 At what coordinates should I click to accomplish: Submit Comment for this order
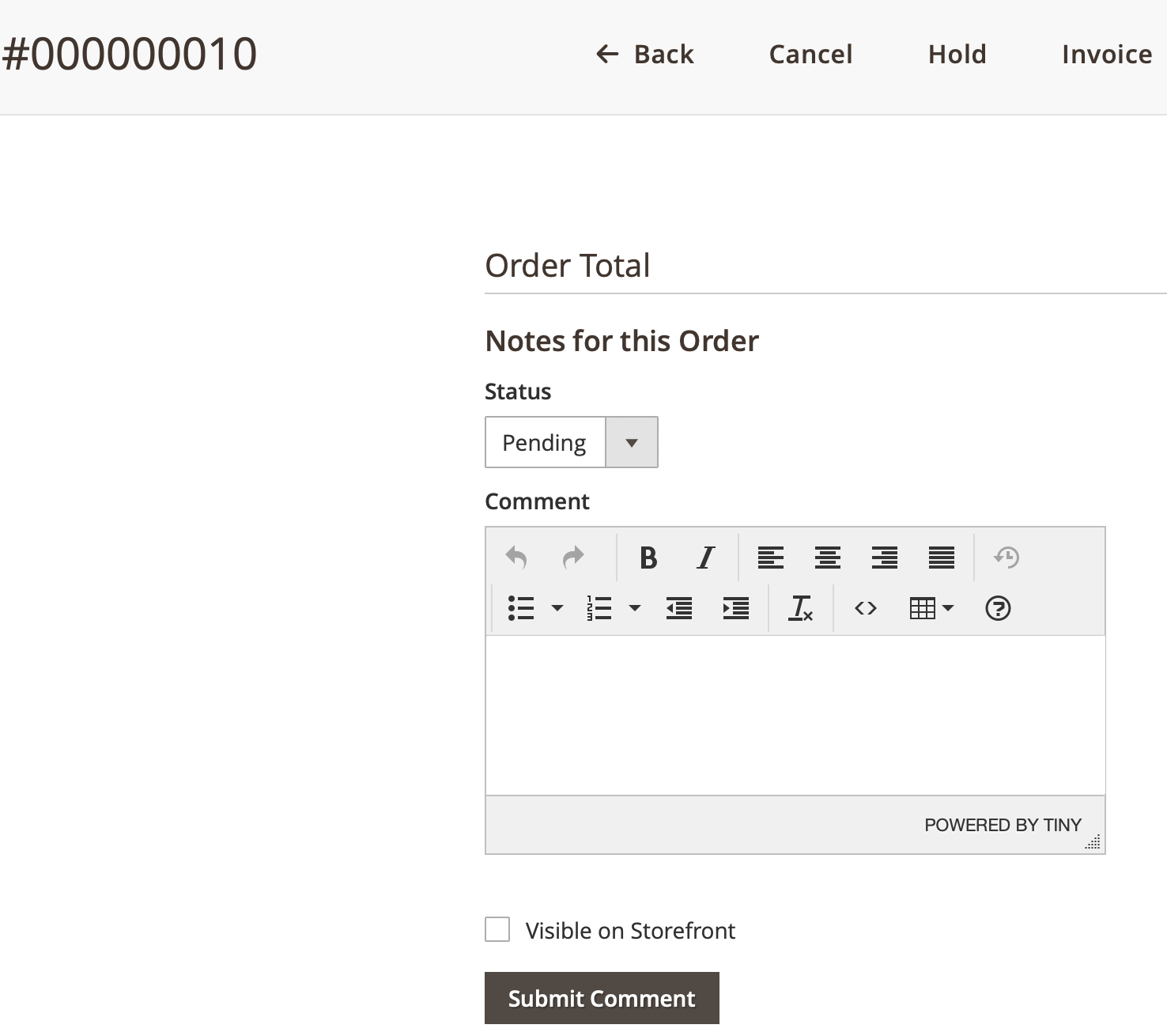pos(602,998)
